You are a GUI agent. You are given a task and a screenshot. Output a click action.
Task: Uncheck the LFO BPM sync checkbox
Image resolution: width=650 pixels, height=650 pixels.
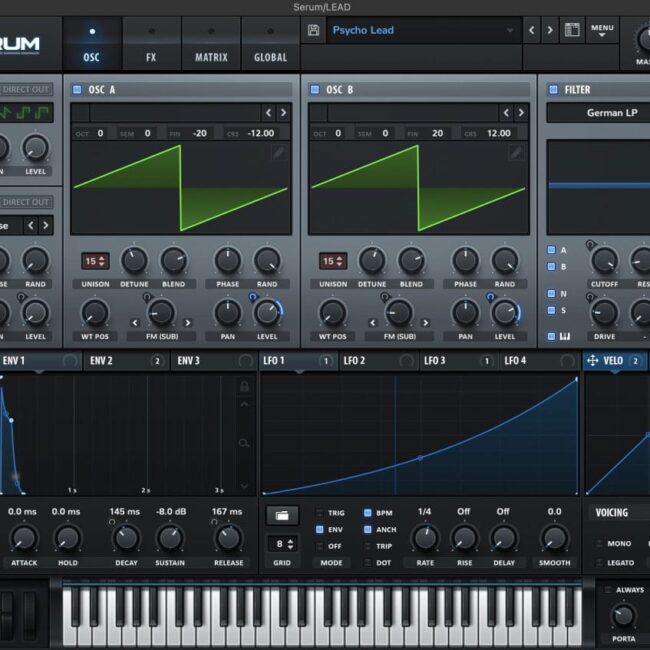pos(367,512)
